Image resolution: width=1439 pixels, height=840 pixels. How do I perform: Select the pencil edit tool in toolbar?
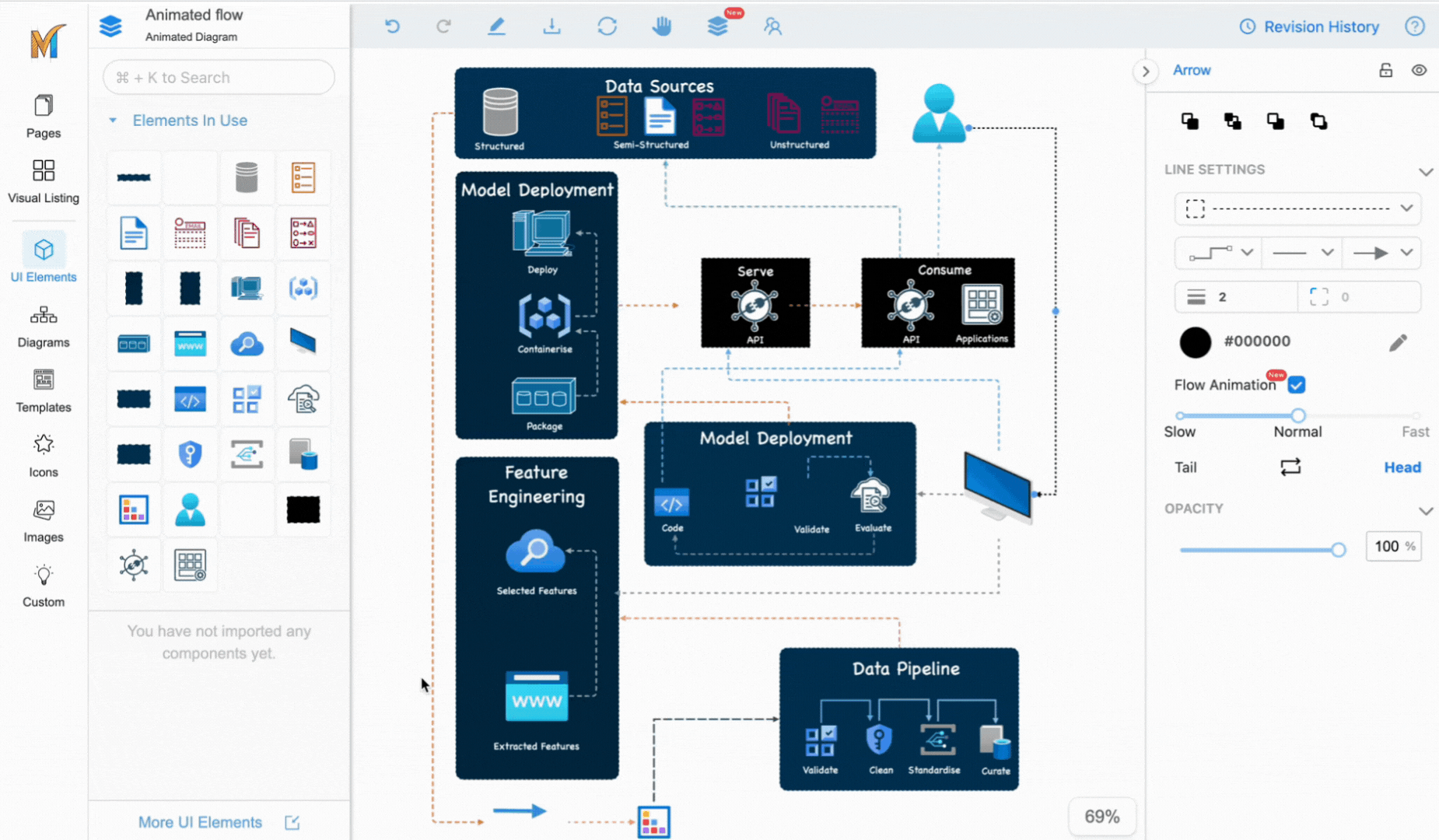click(496, 26)
